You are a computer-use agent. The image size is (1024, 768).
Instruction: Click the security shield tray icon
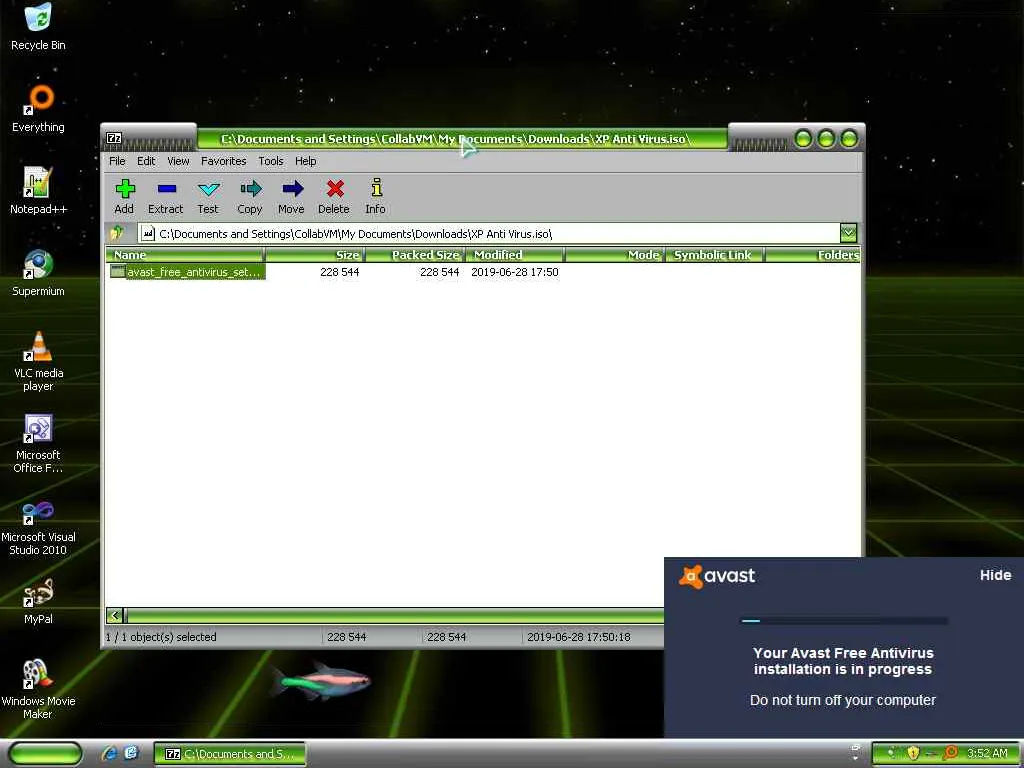[913, 753]
